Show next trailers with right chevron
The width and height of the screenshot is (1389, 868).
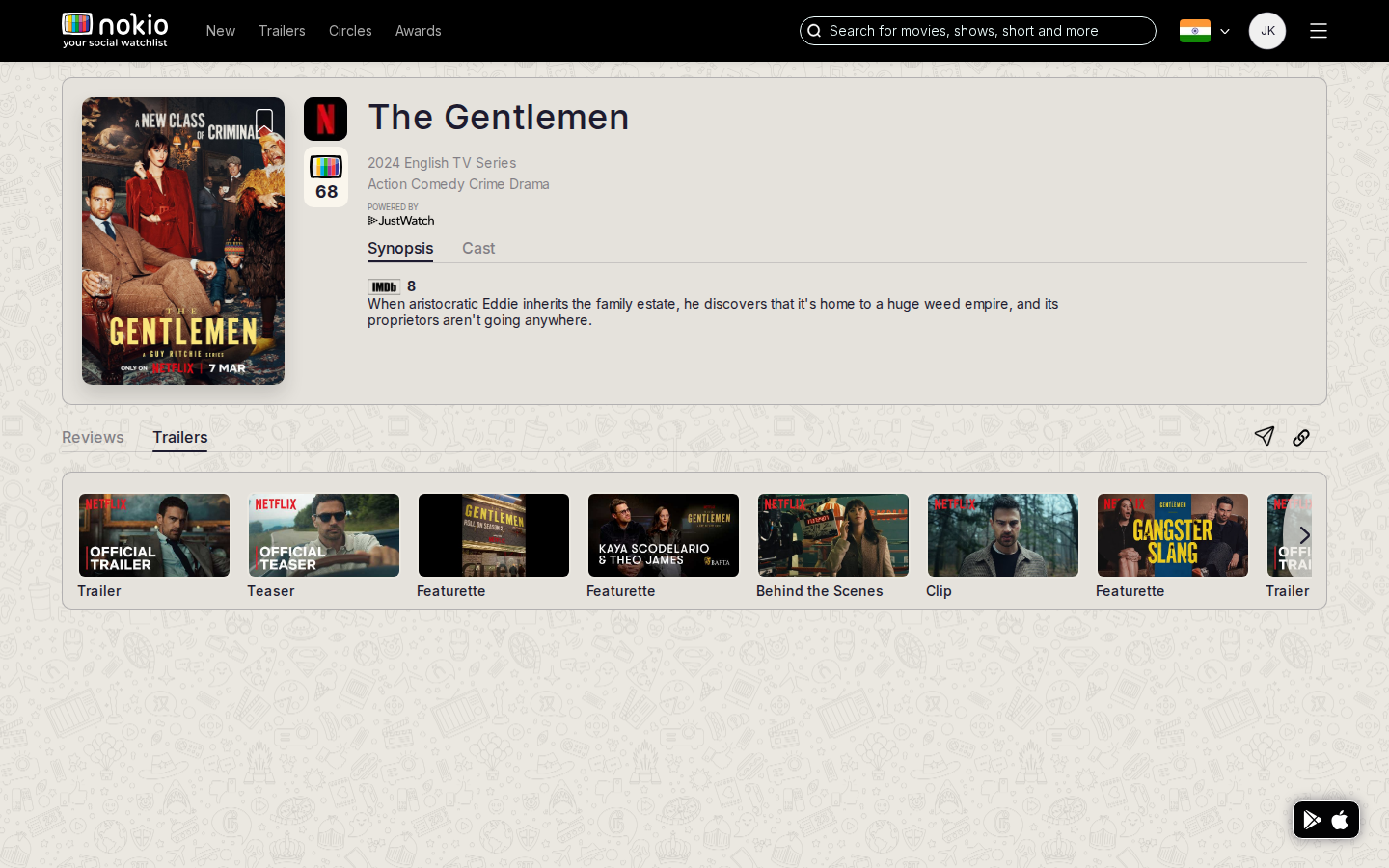click(1304, 535)
